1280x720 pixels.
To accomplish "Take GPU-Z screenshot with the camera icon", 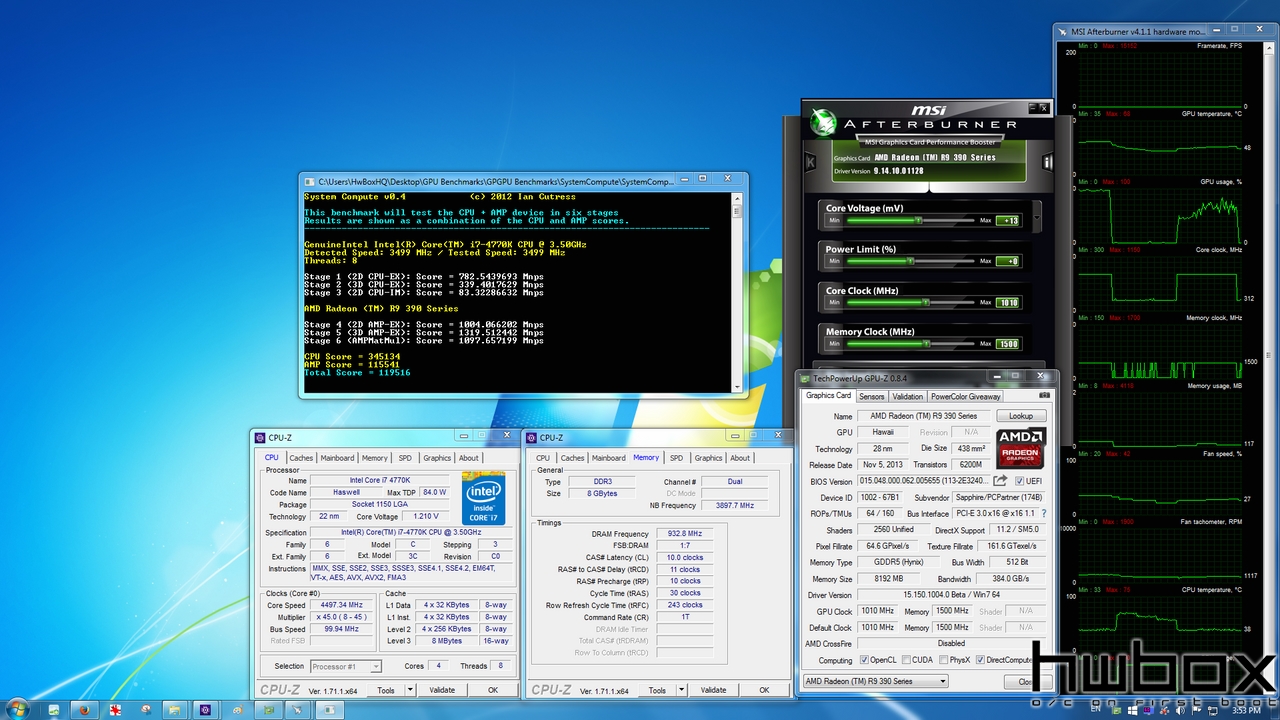I will point(1044,396).
